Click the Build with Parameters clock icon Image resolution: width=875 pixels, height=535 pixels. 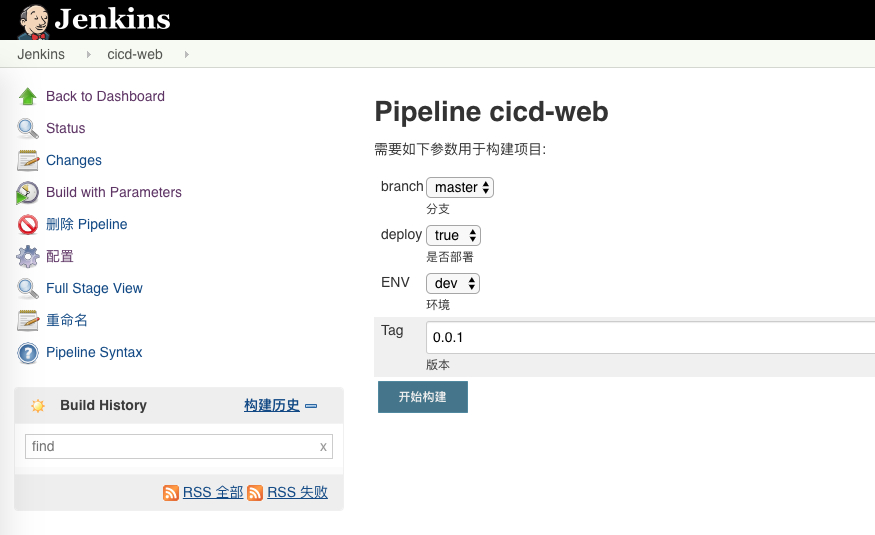click(x=27, y=193)
